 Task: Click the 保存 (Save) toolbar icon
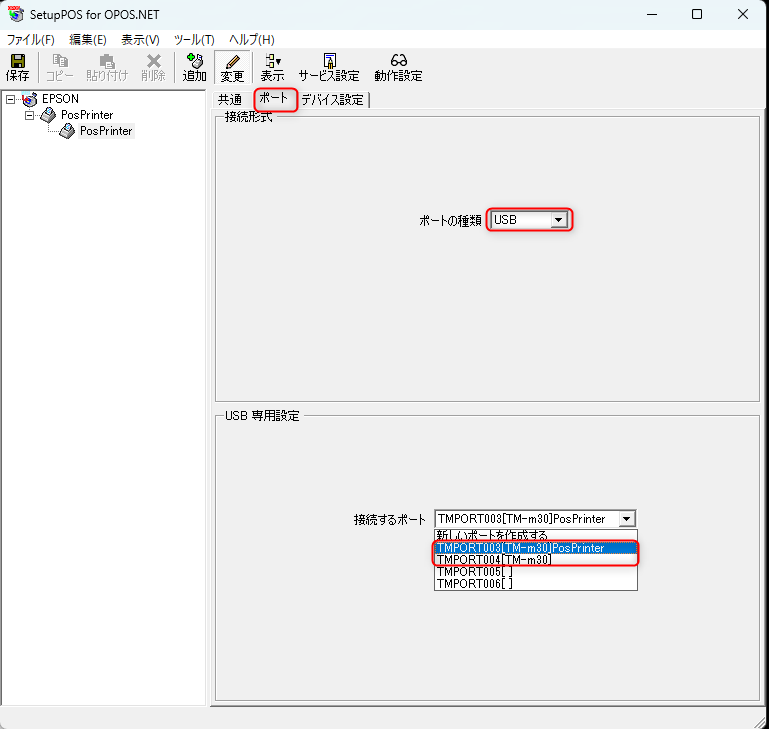coord(18,67)
